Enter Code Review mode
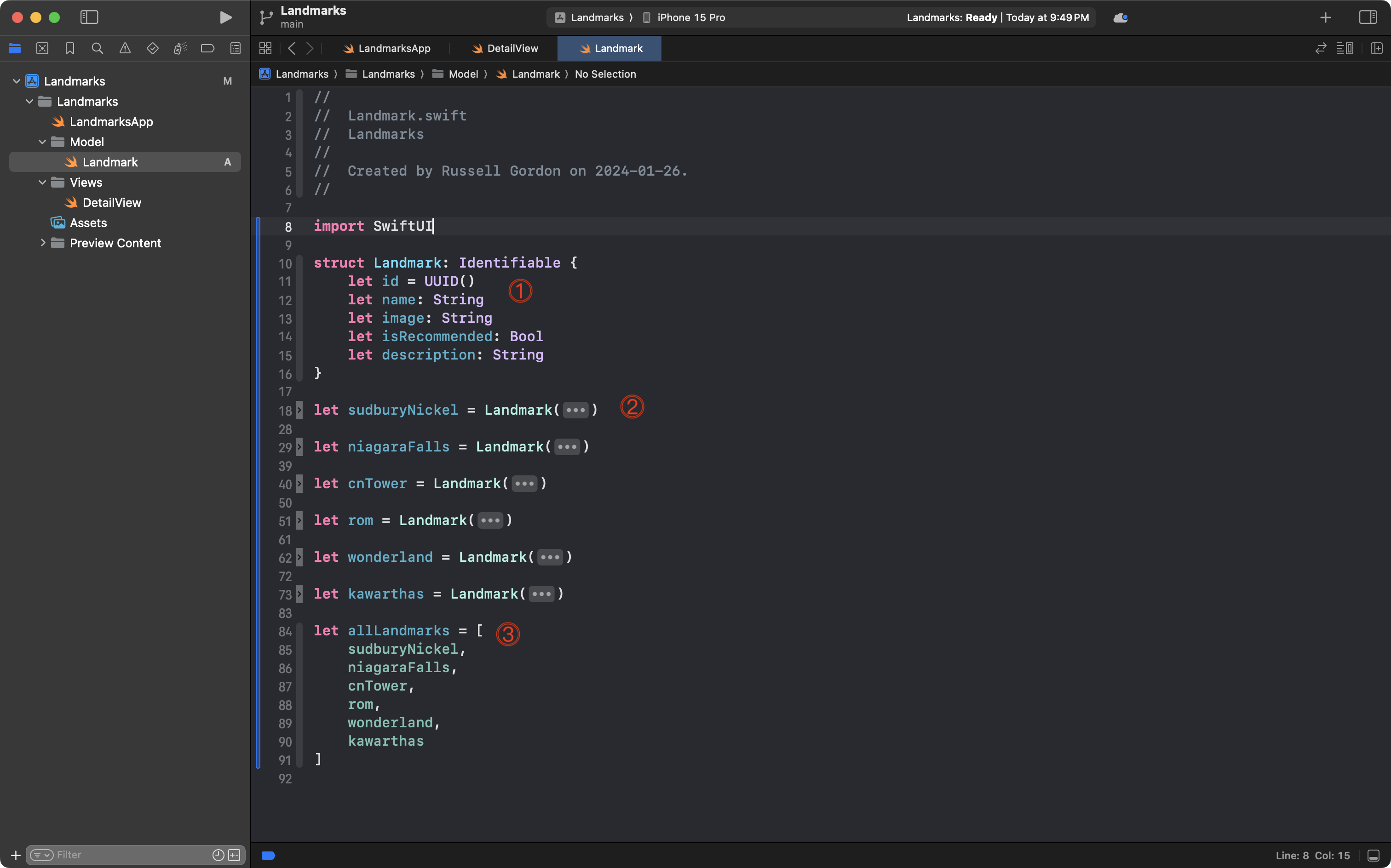1391x868 pixels. click(1321, 48)
